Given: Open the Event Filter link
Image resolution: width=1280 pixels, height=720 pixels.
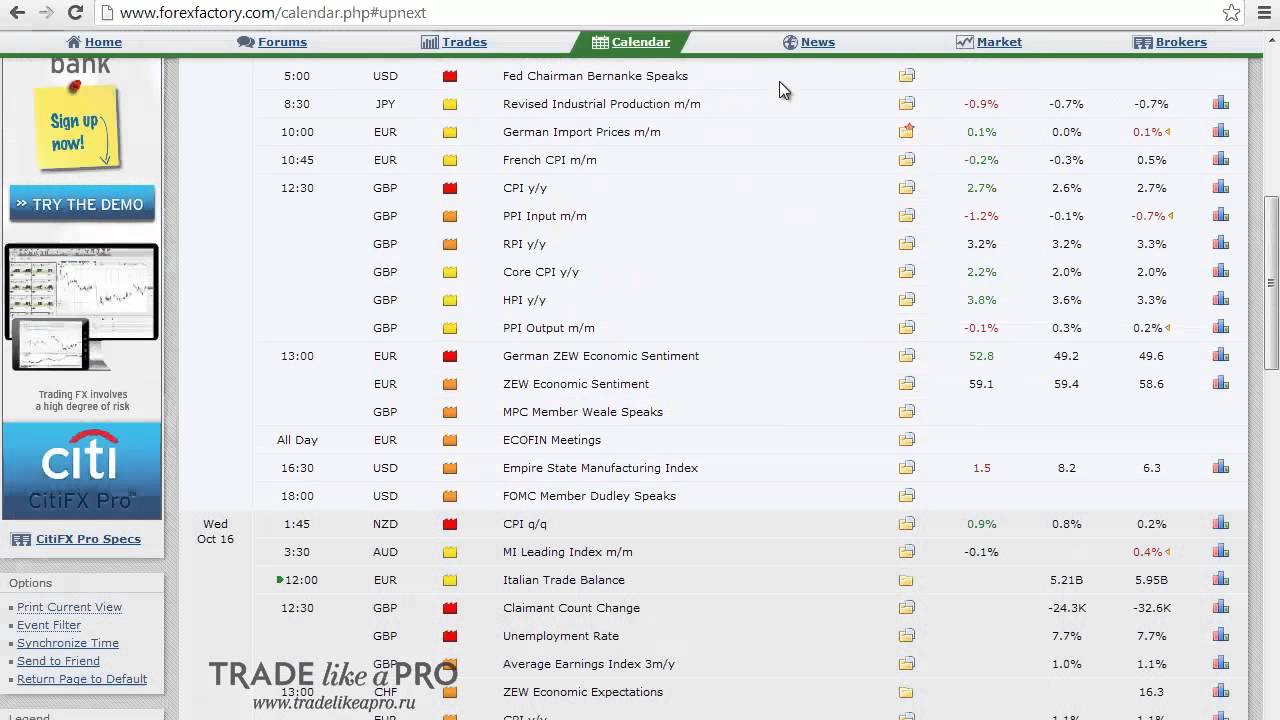Looking at the screenshot, I should [x=49, y=625].
